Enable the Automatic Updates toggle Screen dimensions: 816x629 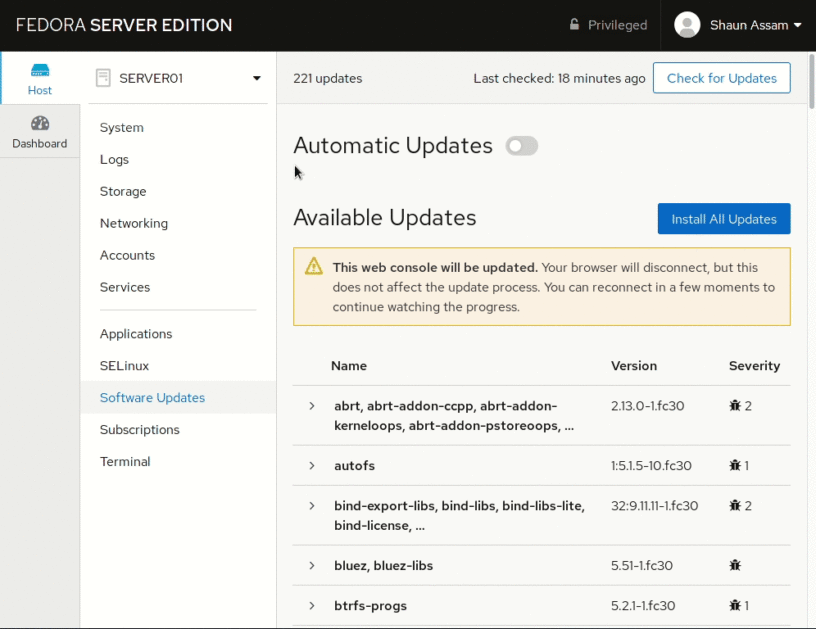521,146
